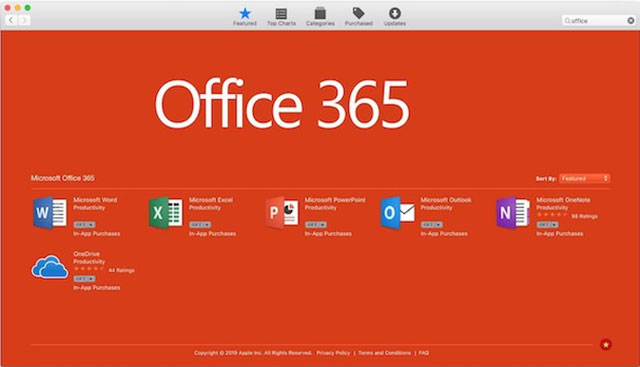Click the round star badge at bottom right

(606, 345)
